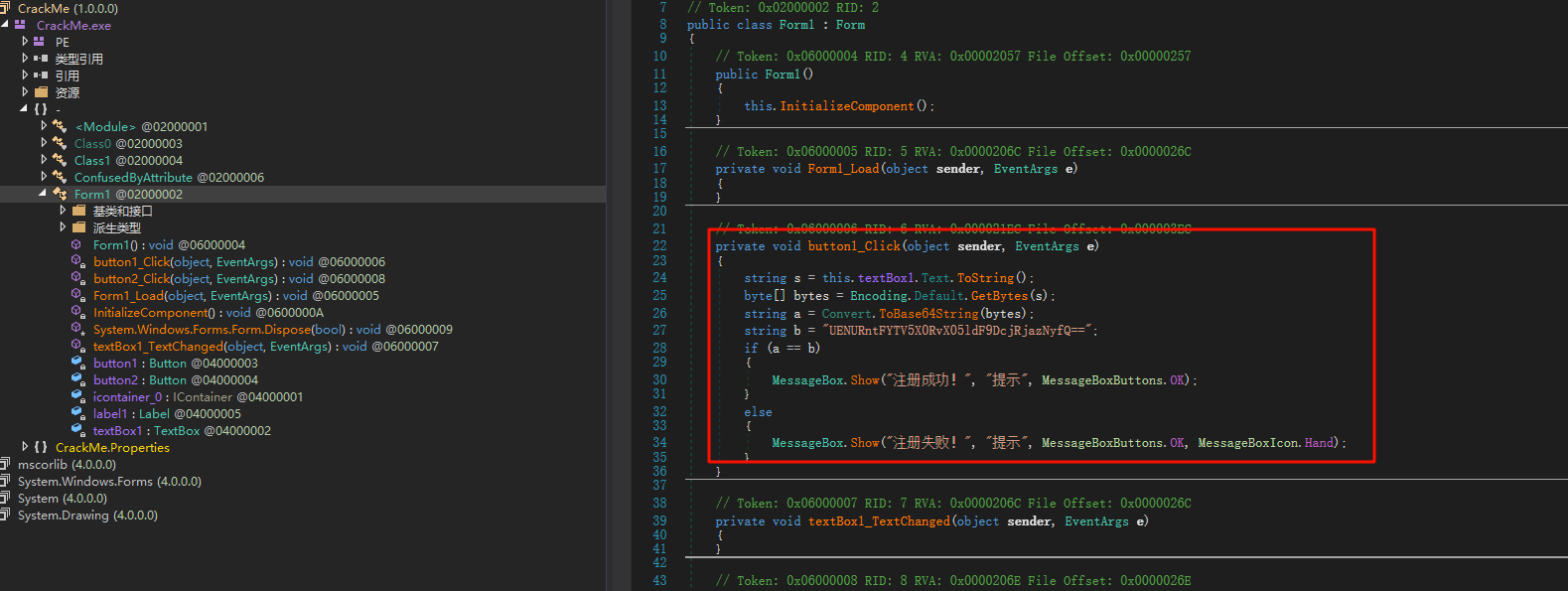1568x591 pixels.
Task: Click the 资源 folder icon
Action: click(41, 92)
